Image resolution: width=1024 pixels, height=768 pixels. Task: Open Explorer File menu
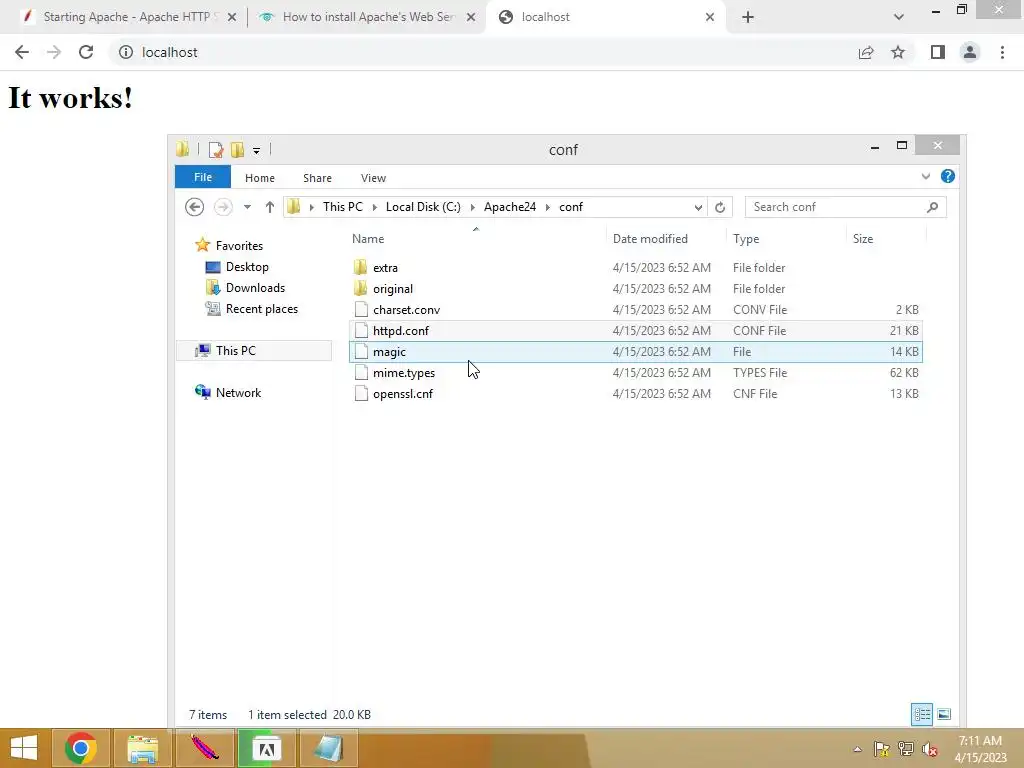point(202,177)
